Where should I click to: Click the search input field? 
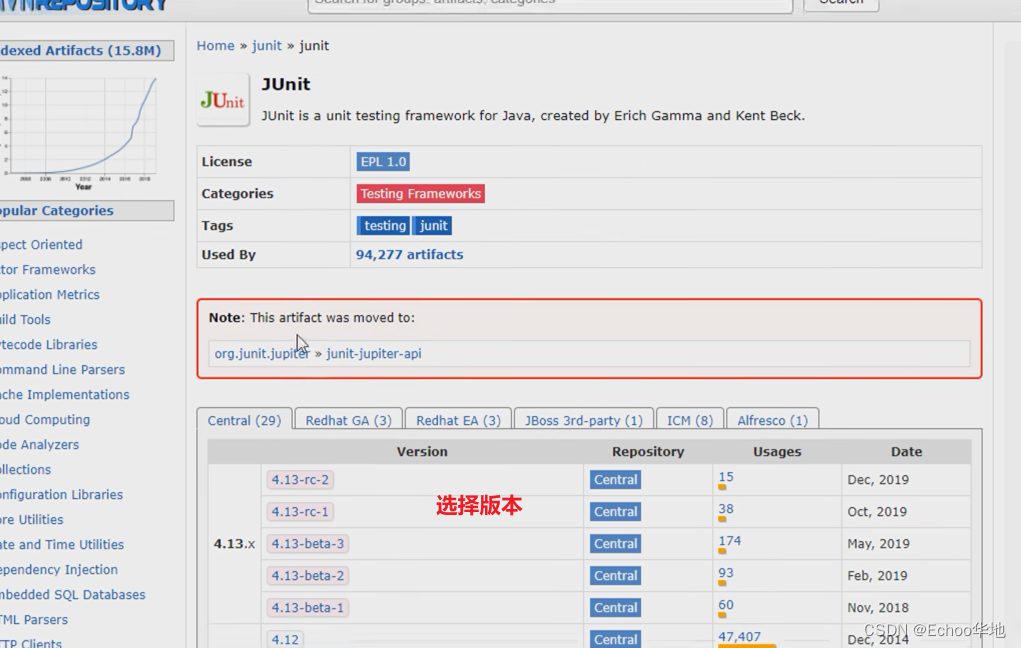(x=550, y=5)
